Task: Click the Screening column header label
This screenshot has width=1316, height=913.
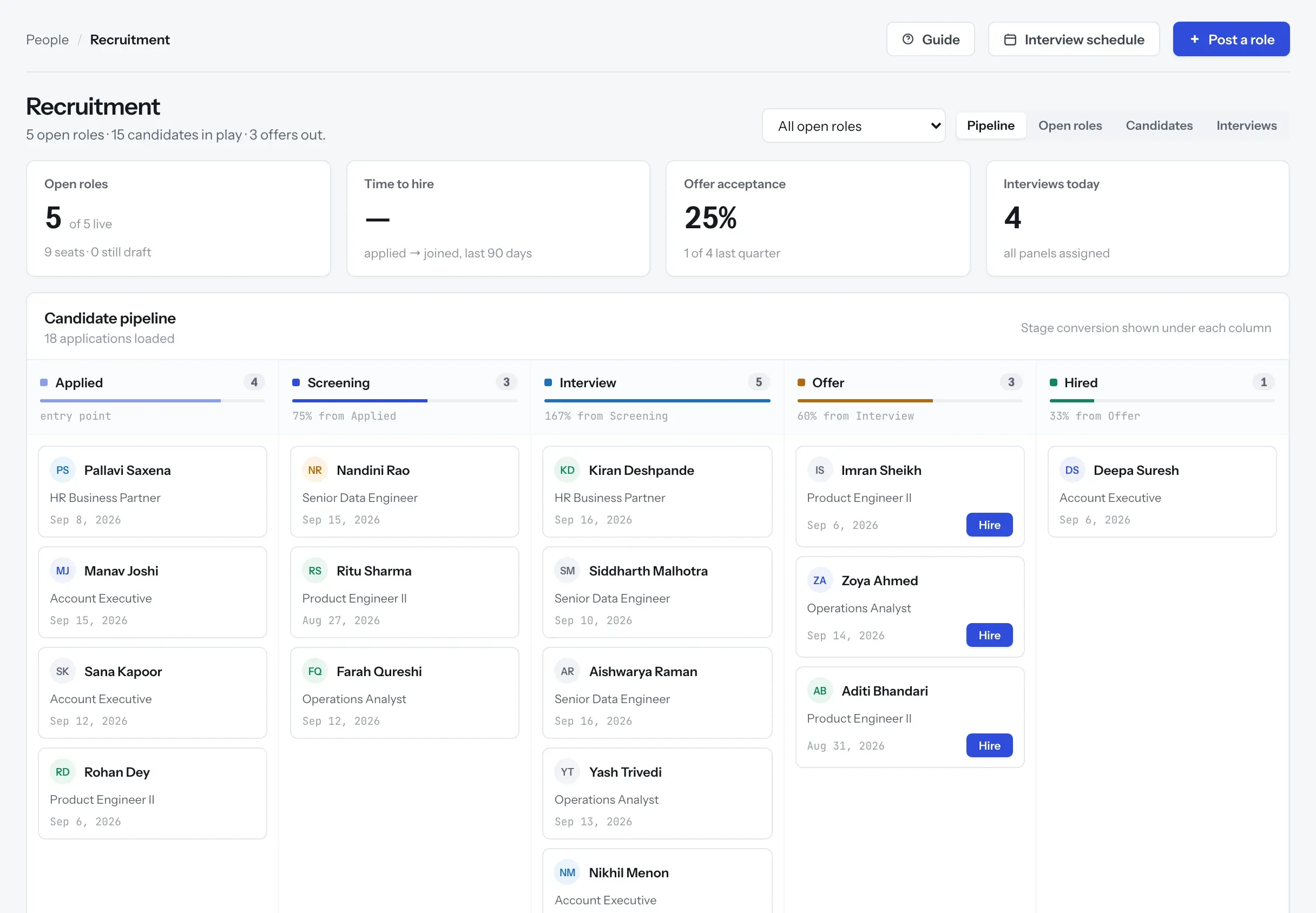Action: (338, 383)
